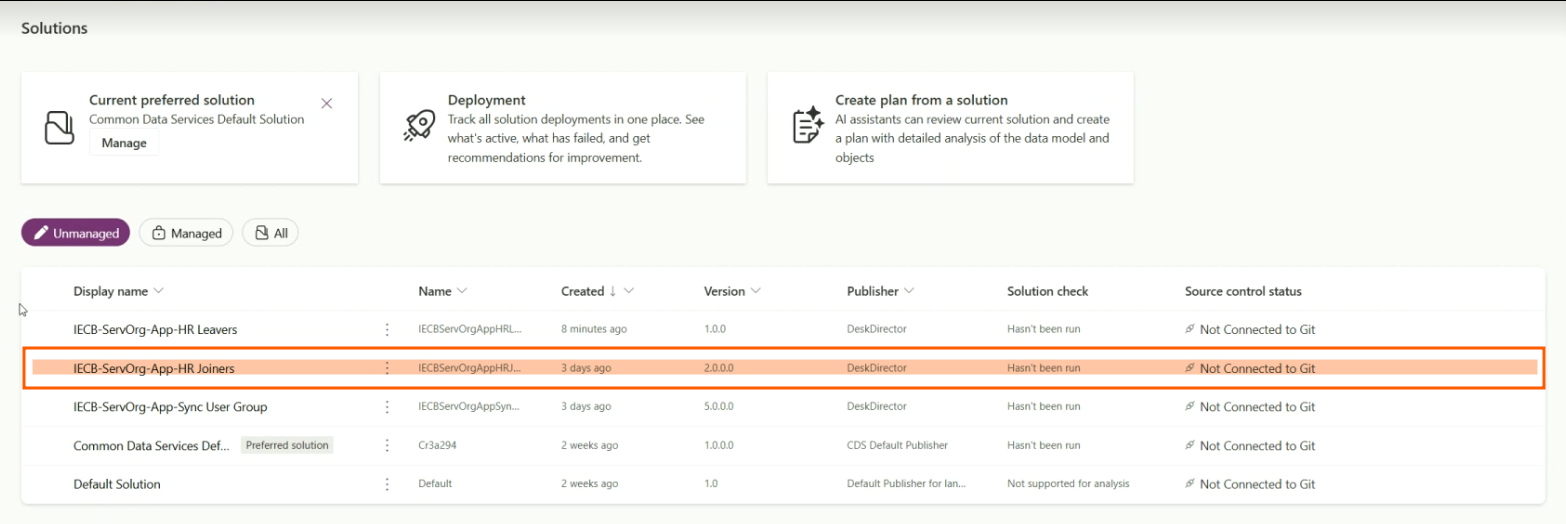Open more options for Common Data Services row

point(387,445)
